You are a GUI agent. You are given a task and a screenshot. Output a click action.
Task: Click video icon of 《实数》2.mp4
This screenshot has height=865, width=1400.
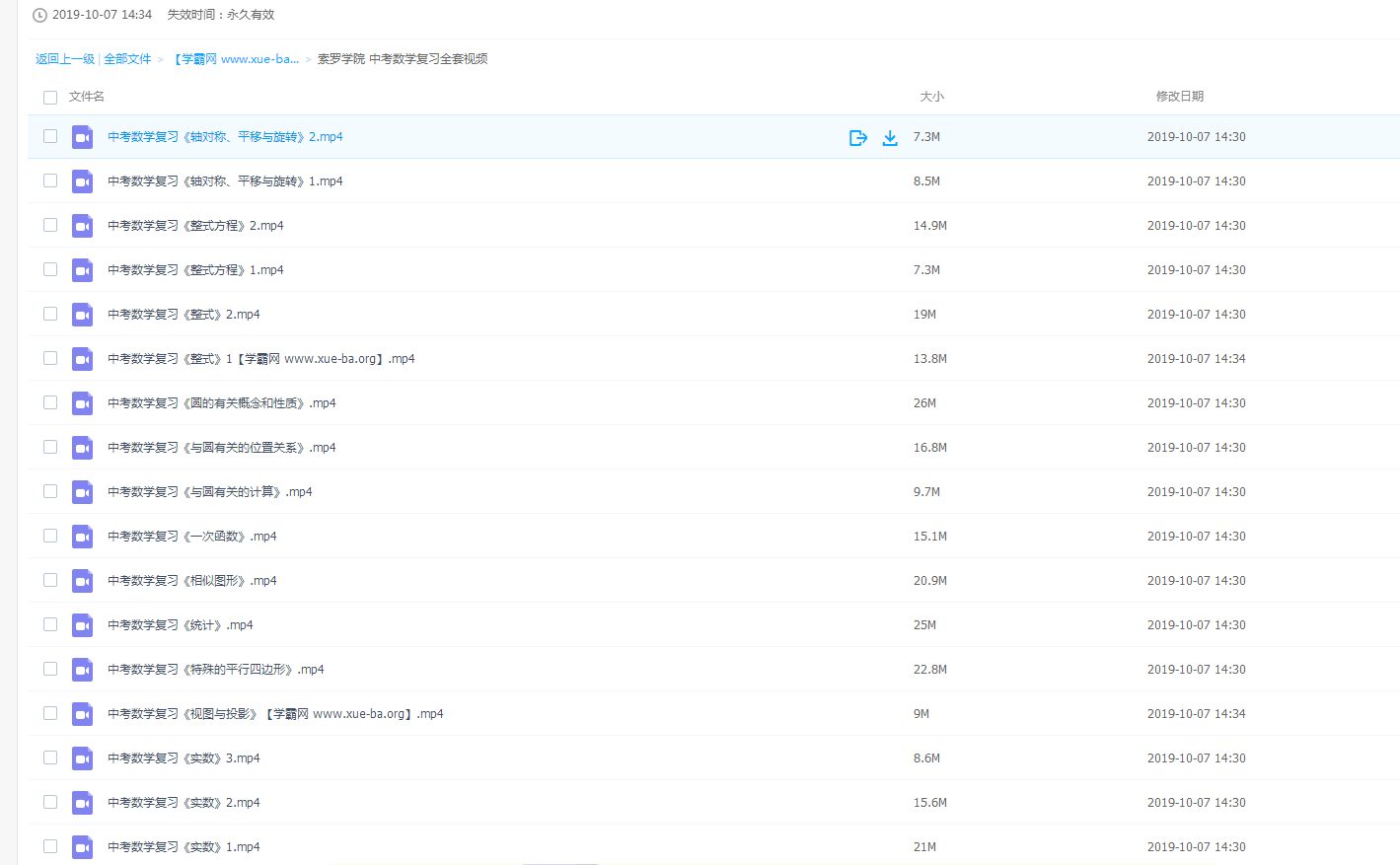[83, 803]
